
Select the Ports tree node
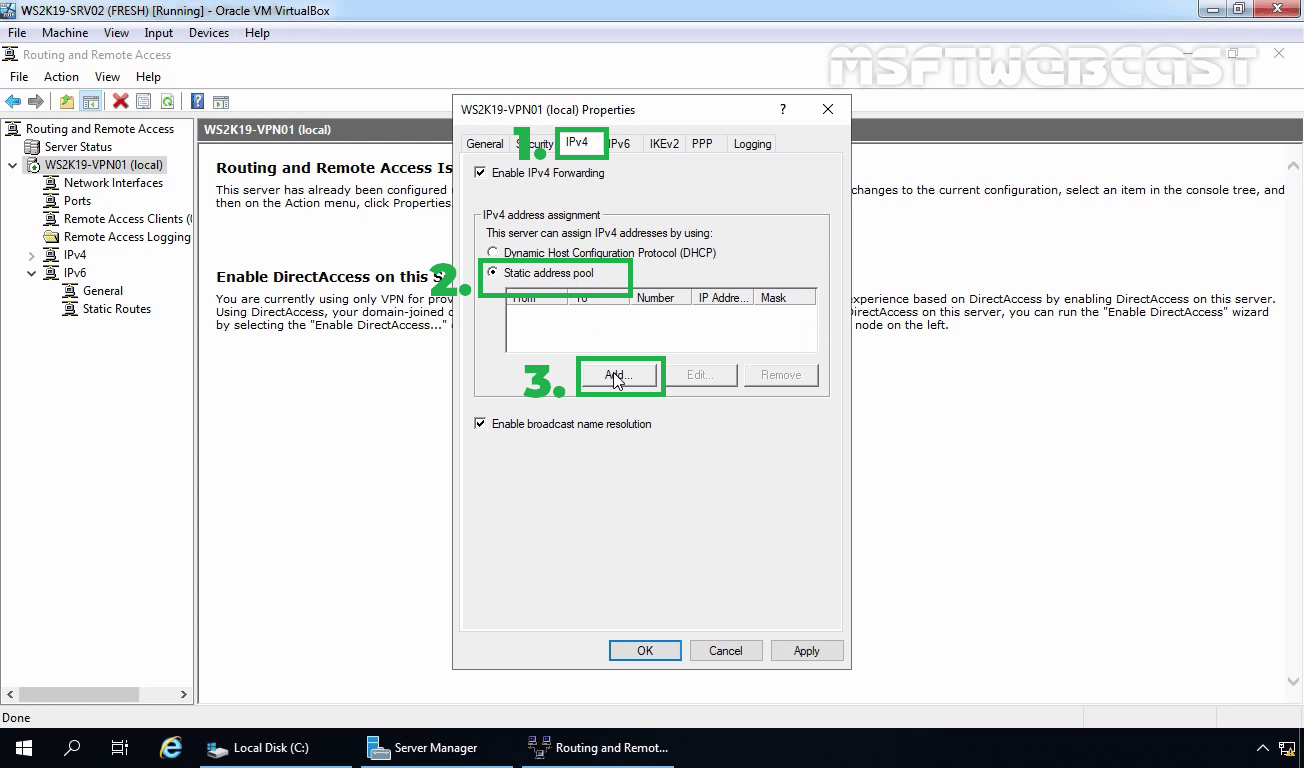77,201
